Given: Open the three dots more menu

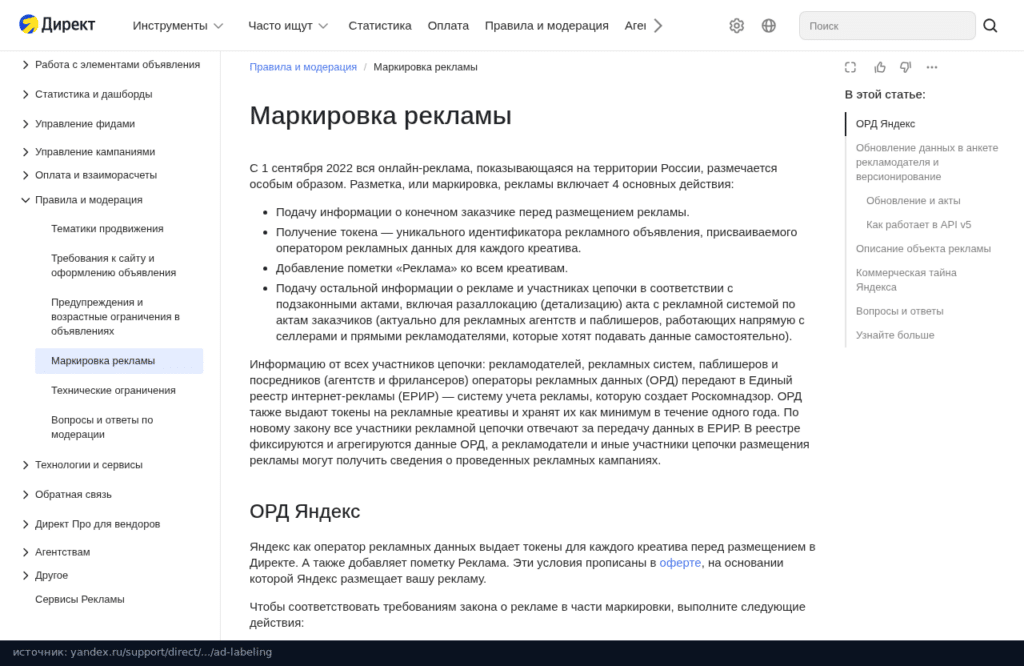Looking at the screenshot, I should coord(932,67).
